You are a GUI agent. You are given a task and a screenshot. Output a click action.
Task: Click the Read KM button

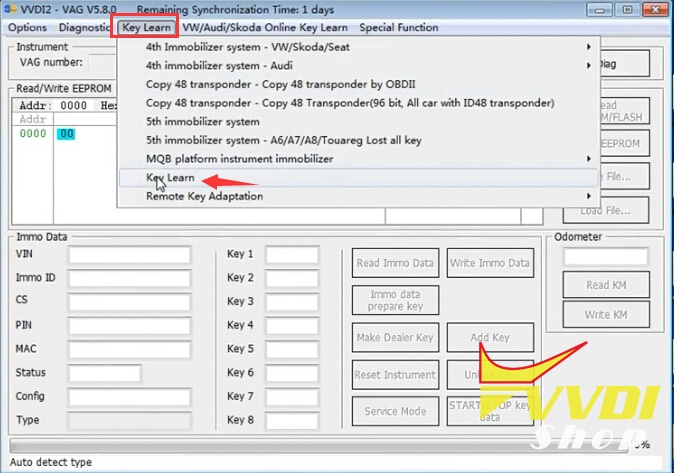coord(606,285)
